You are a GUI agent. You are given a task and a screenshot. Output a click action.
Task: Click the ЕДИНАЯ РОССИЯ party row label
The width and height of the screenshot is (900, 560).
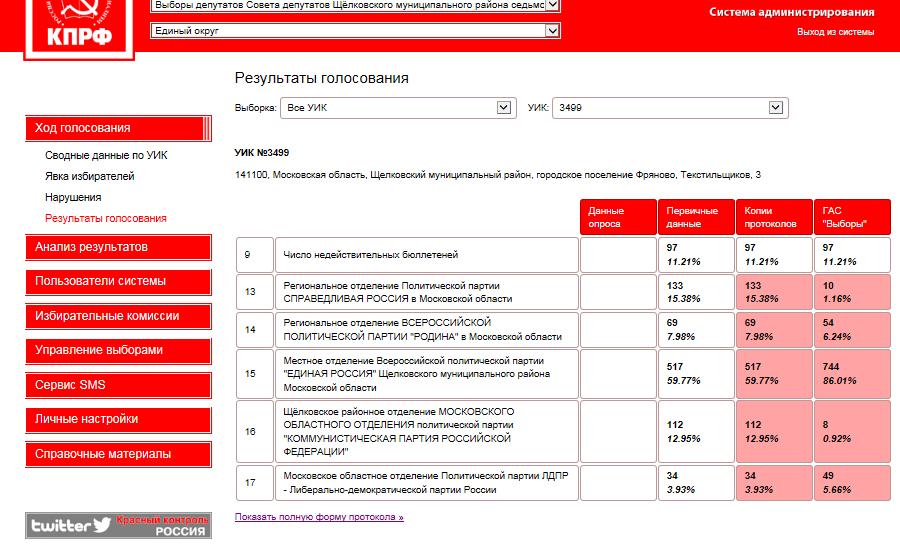[x=426, y=374]
